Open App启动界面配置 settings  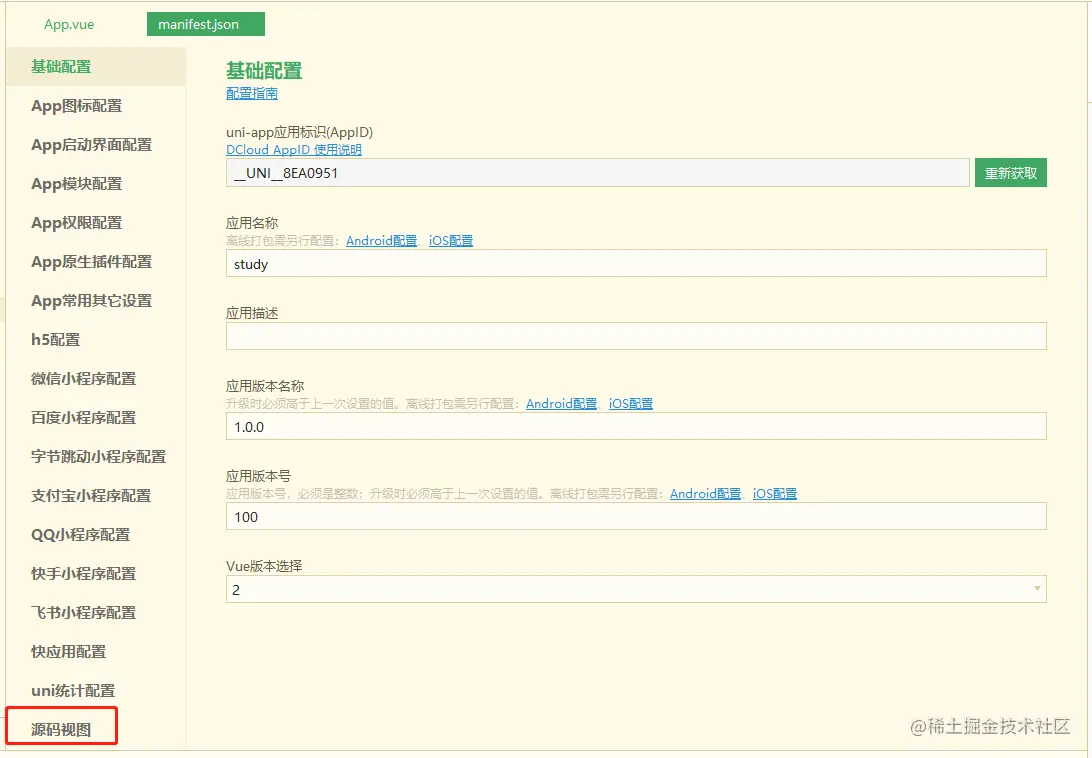(x=90, y=144)
